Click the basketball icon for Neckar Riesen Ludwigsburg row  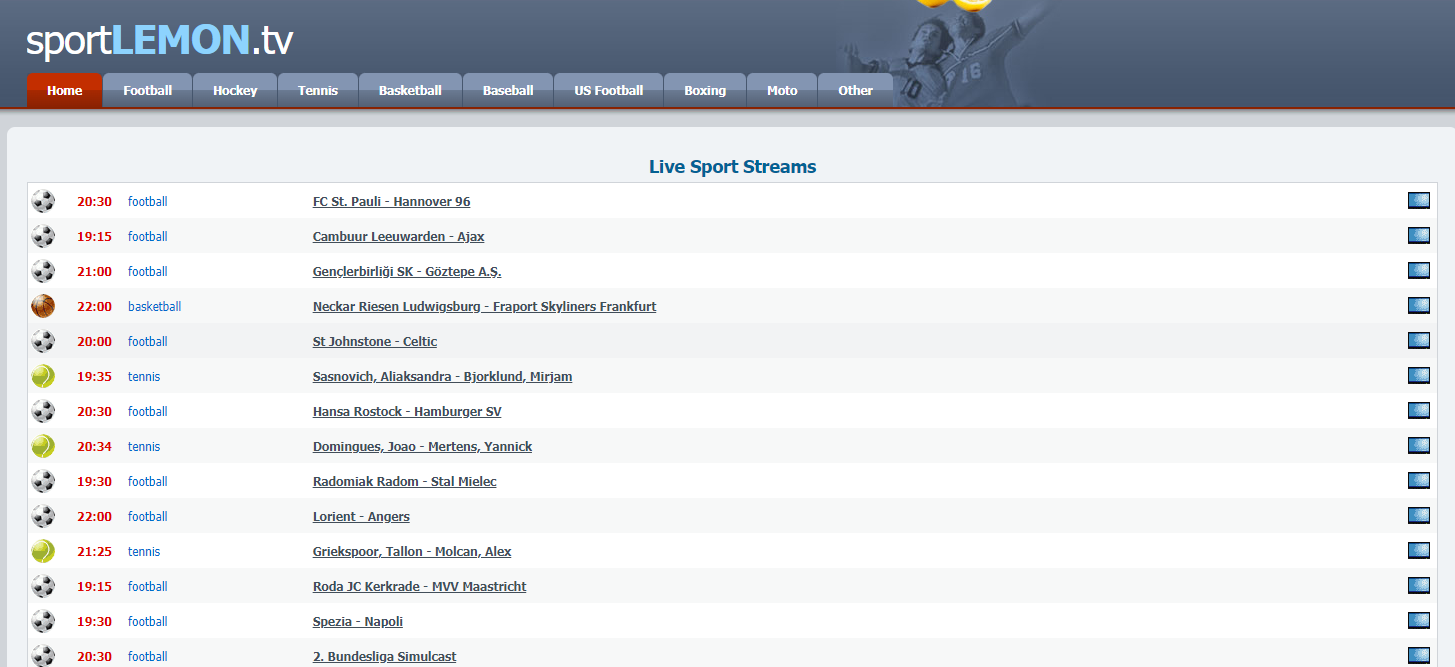43,306
